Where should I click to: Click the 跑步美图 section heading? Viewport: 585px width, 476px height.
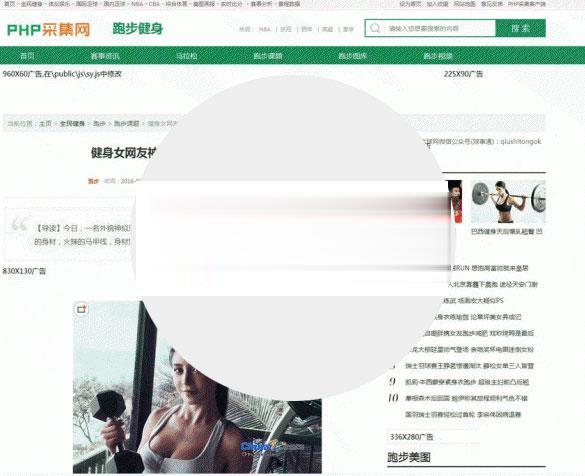[409, 457]
